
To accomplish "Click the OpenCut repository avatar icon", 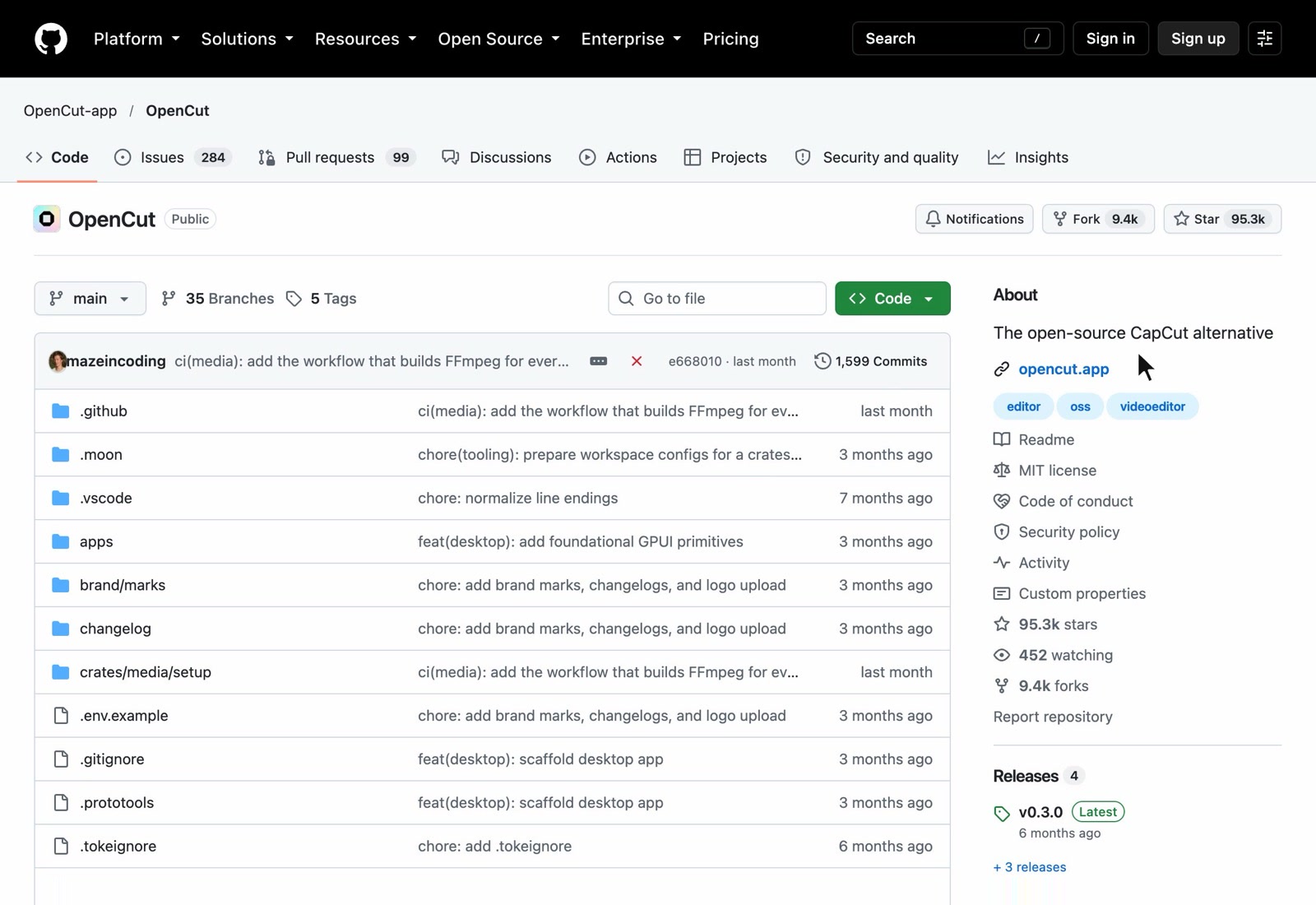I will click(47, 219).
